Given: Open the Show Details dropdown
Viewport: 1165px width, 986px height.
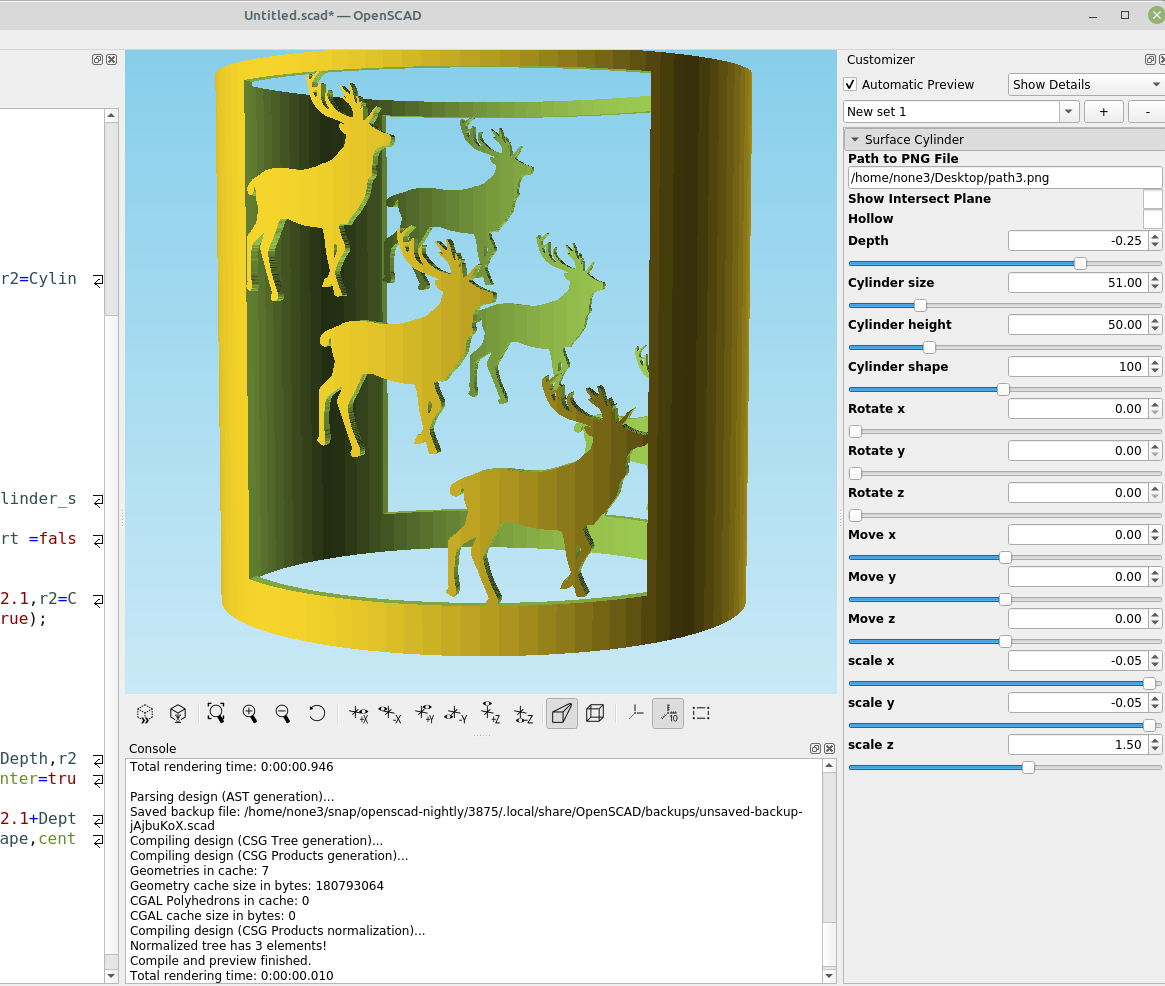Looking at the screenshot, I should pyautogui.click(x=1084, y=84).
